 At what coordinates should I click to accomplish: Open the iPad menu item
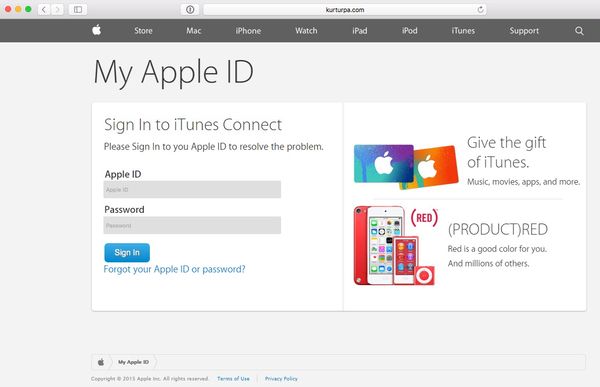click(360, 31)
